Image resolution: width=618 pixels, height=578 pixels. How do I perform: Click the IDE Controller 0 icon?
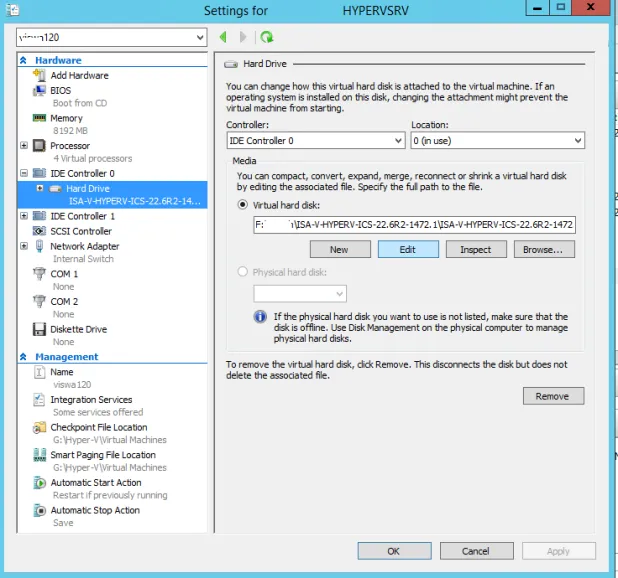[39, 173]
